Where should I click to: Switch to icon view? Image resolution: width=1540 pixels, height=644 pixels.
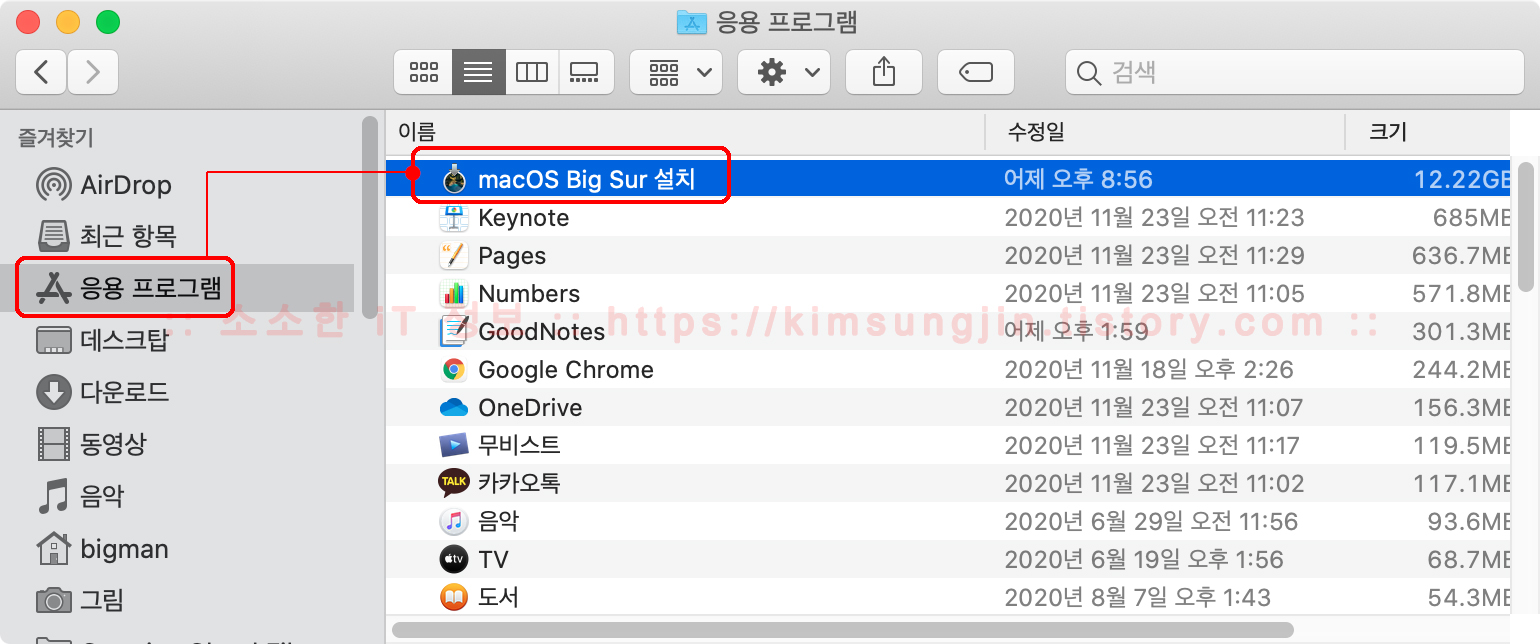click(423, 72)
